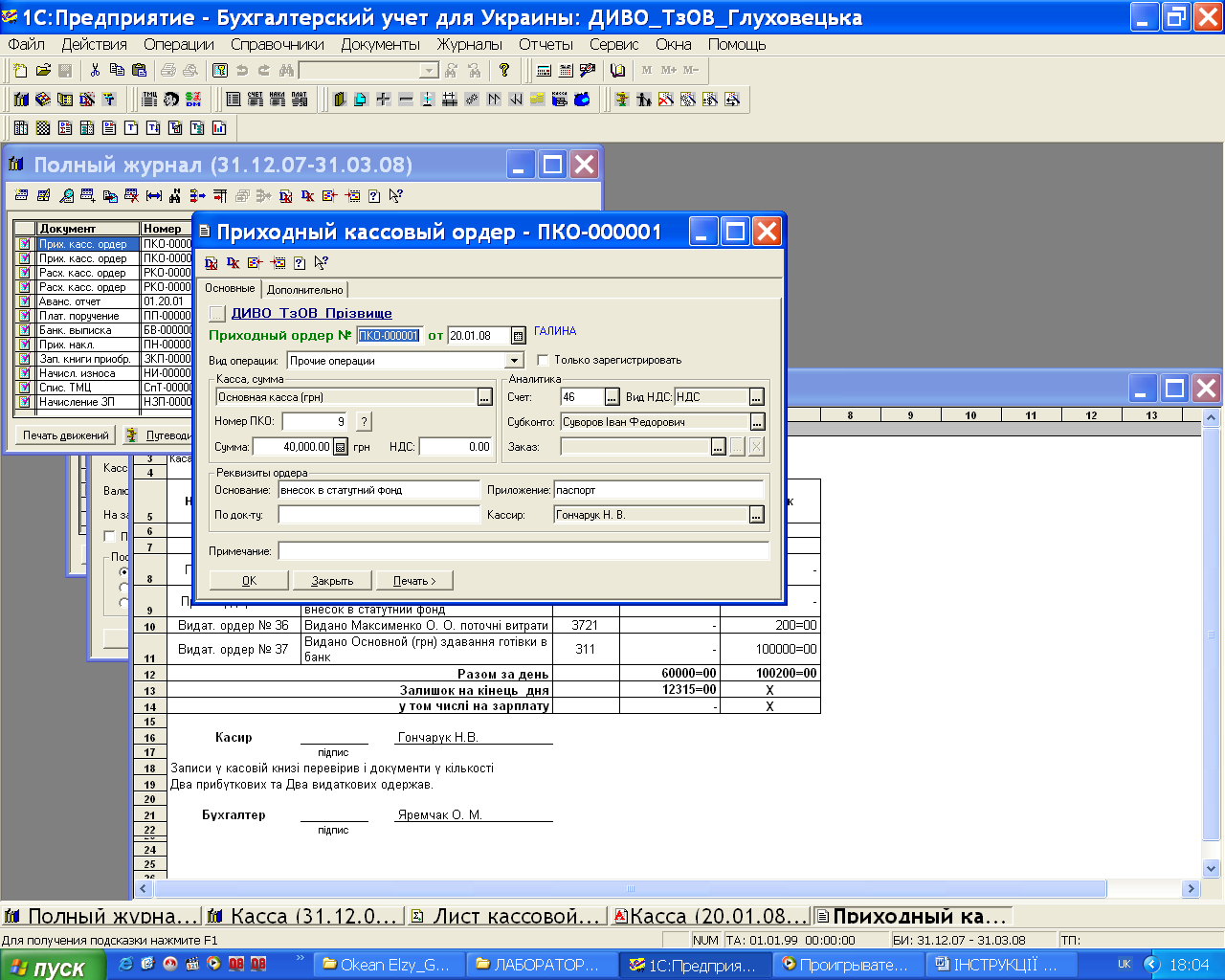
Task: Open the Calendar icon in main toolbar
Action: 566,71
